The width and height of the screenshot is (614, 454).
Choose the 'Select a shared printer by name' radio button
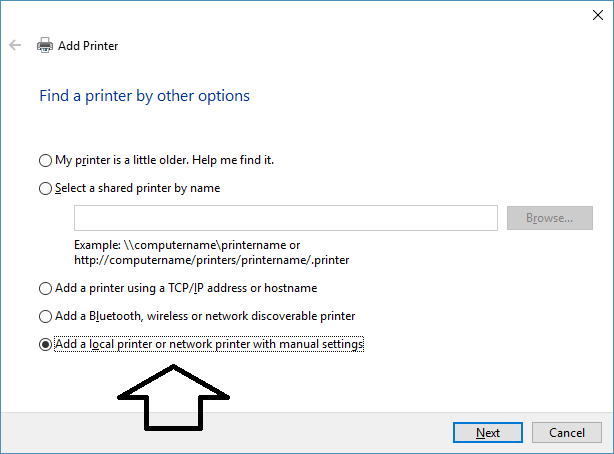(45, 188)
